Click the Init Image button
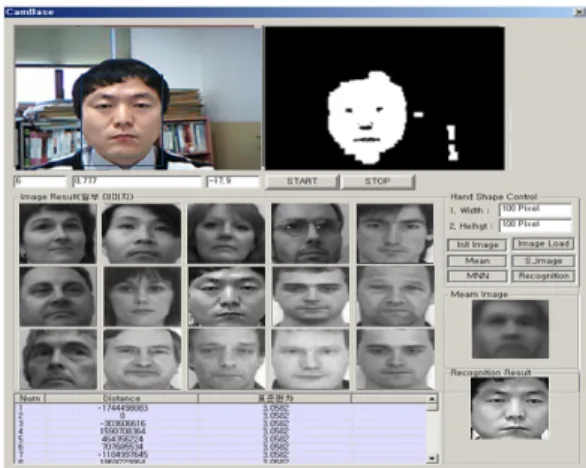This screenshot has height=468, width=586. [x=477, y=245]
